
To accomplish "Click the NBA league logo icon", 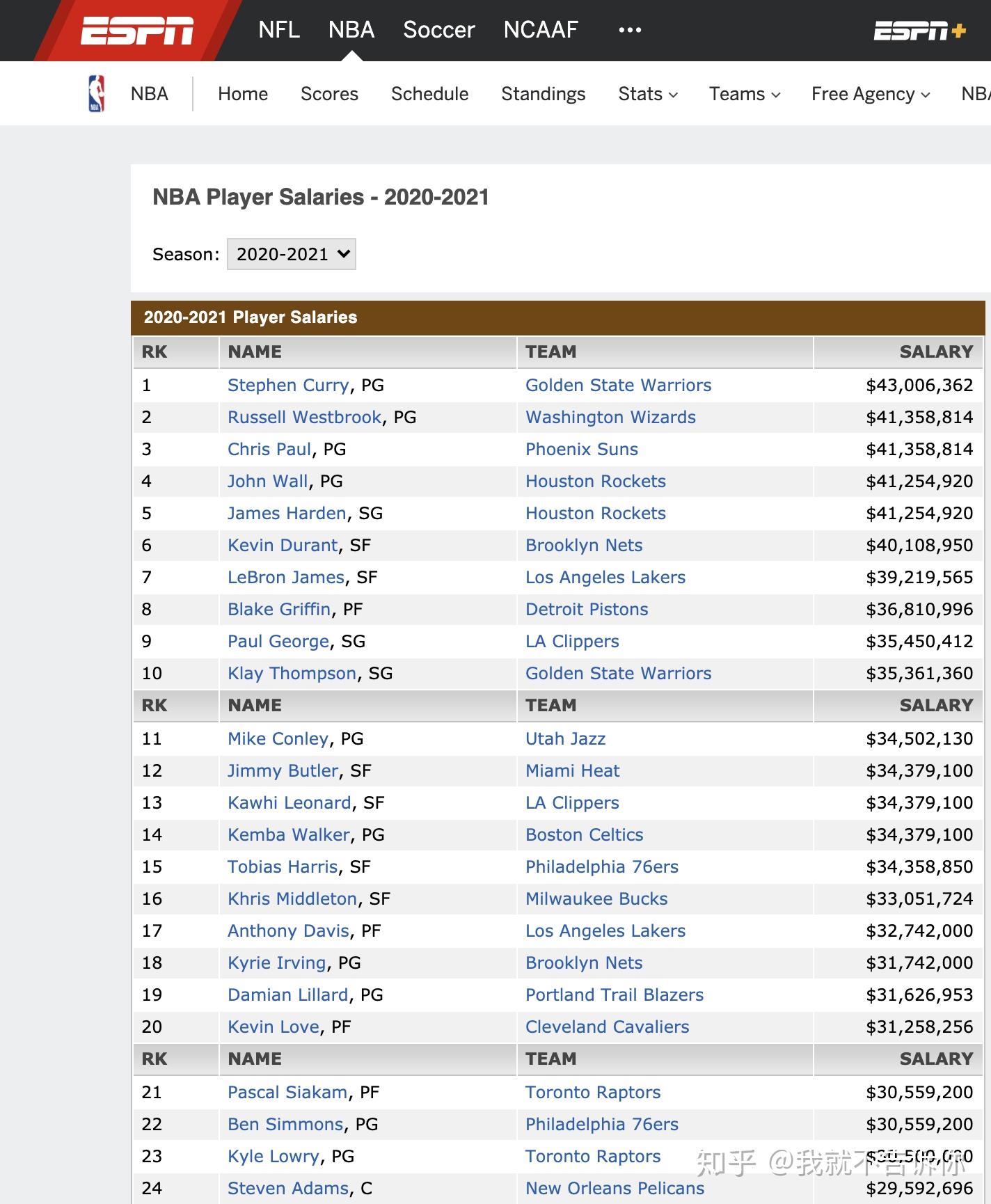I will 97,94.
